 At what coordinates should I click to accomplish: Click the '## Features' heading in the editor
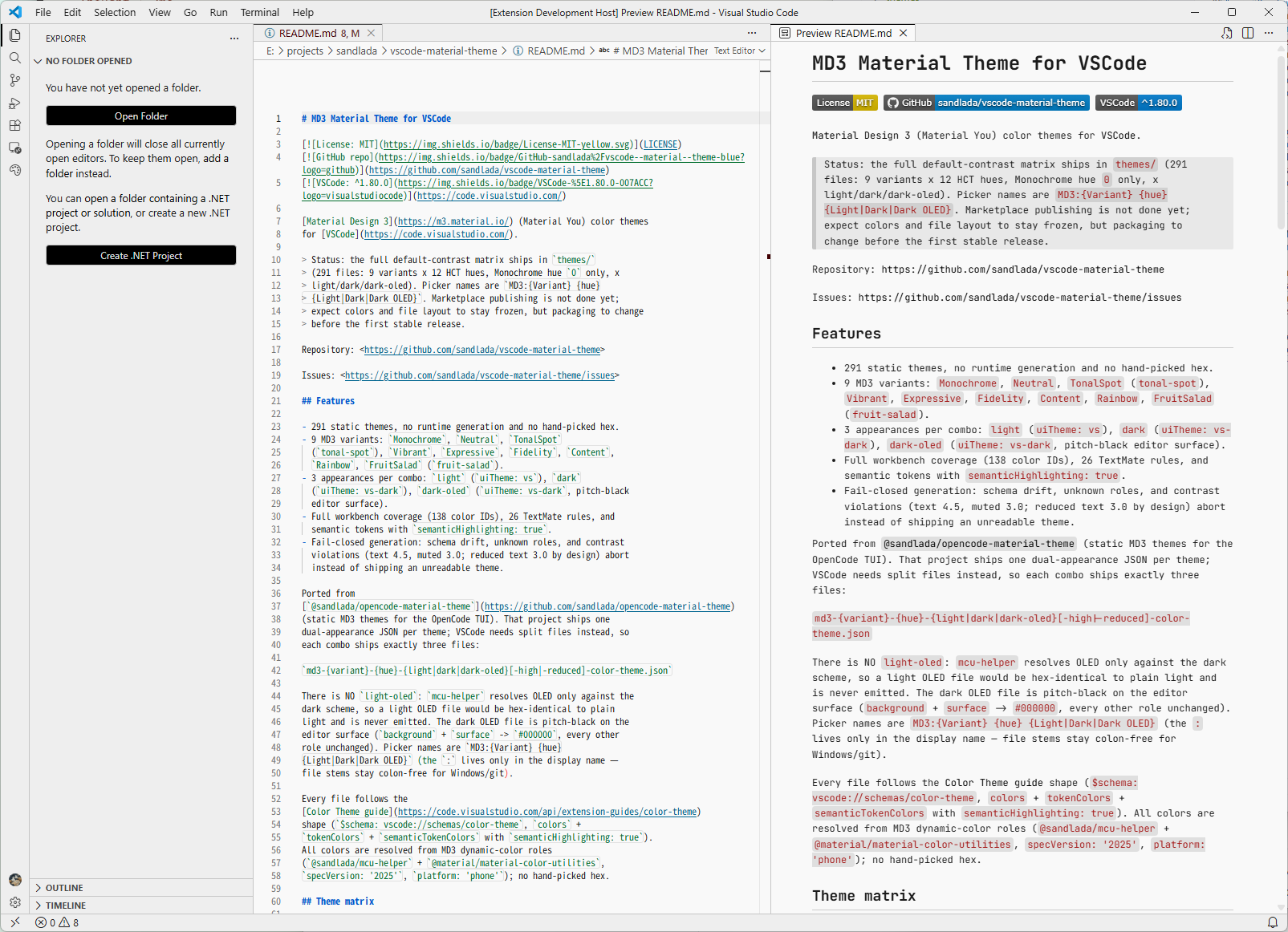coord(327,401)
